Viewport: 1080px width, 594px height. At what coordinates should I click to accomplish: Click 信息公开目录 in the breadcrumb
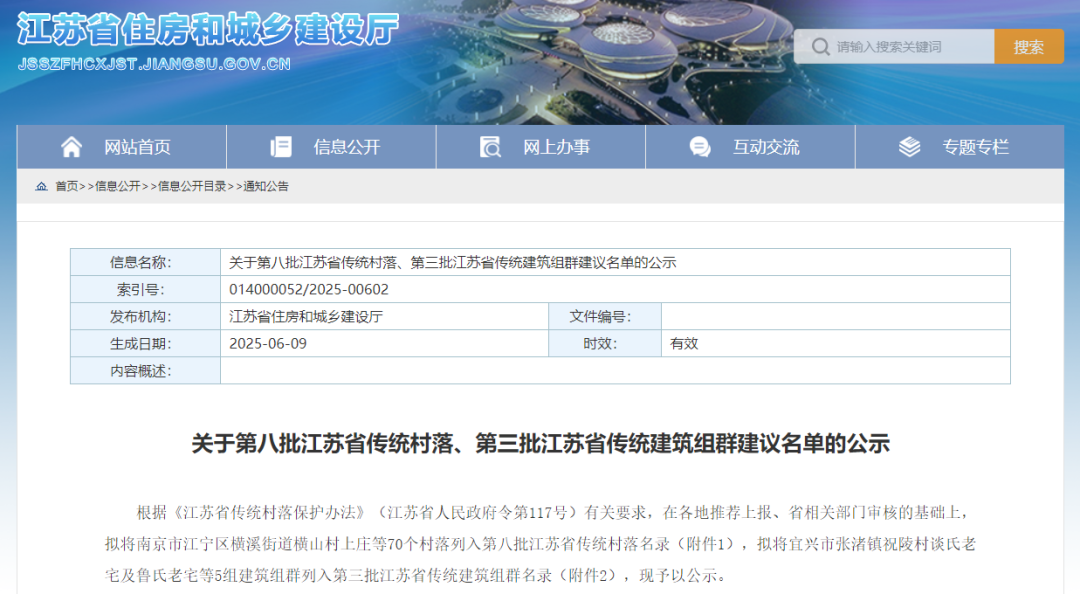192,186
